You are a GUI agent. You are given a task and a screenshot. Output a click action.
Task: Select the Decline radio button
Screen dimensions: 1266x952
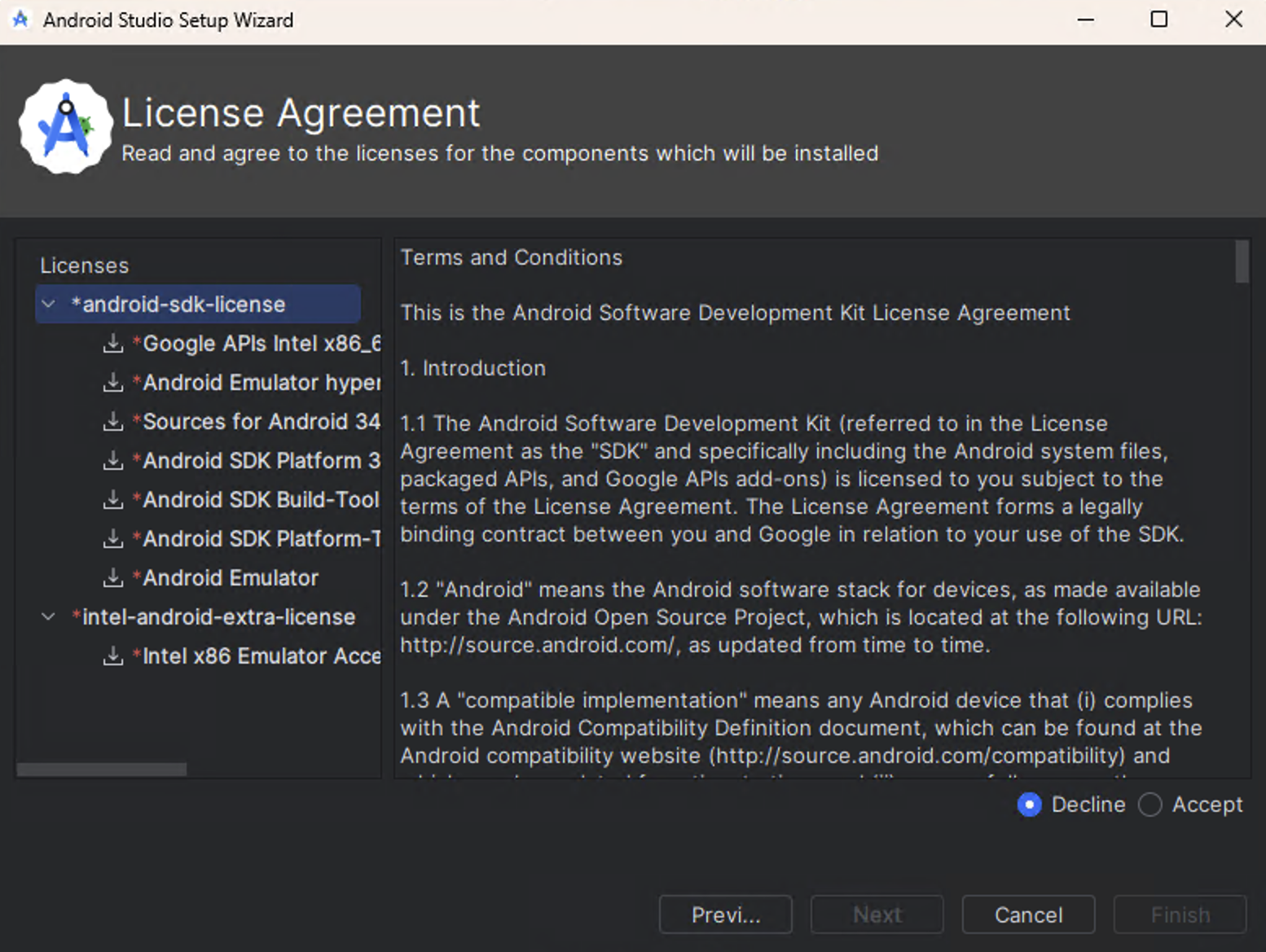pos(1030,805)
